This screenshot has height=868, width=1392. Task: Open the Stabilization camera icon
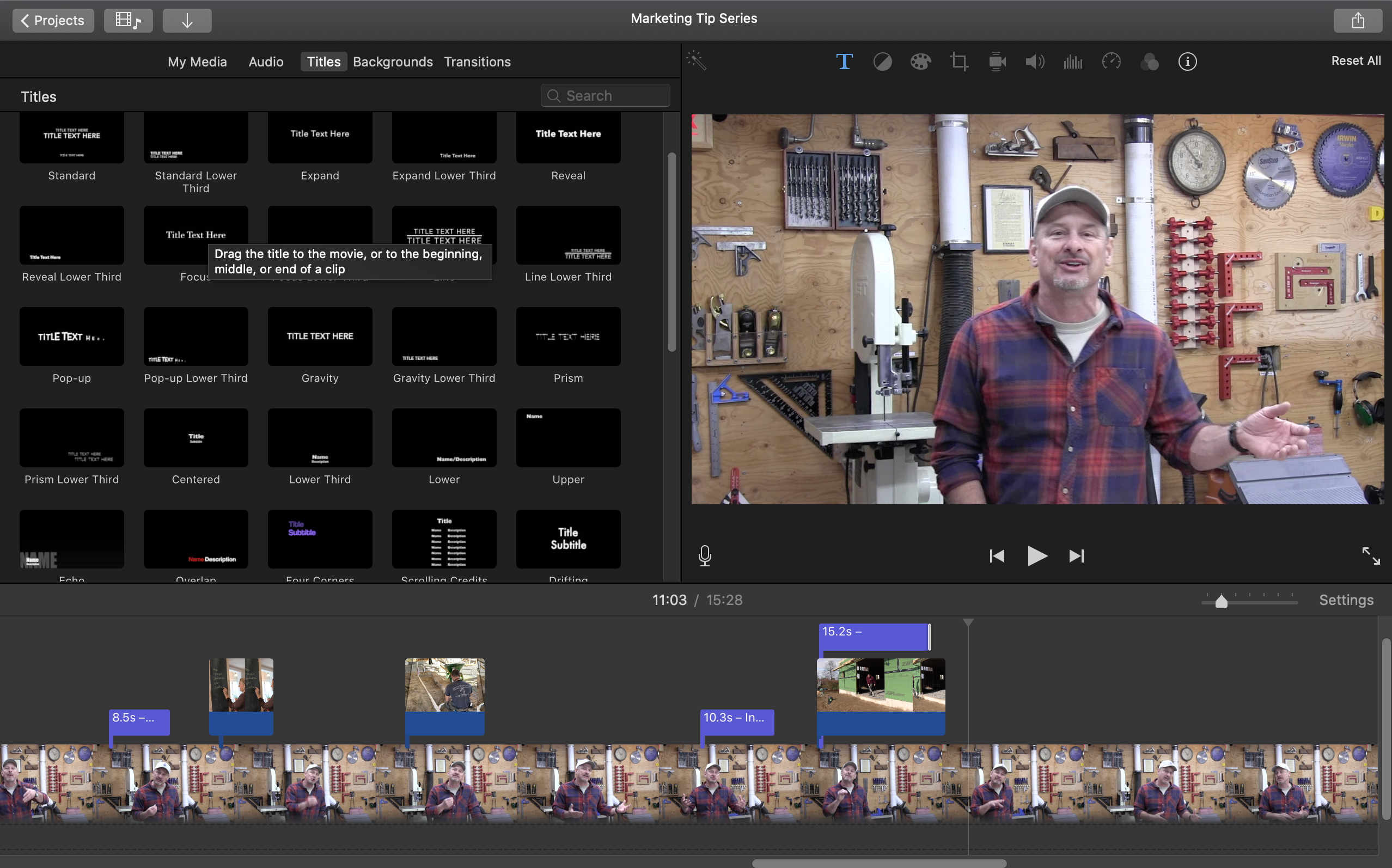point(997,62)
